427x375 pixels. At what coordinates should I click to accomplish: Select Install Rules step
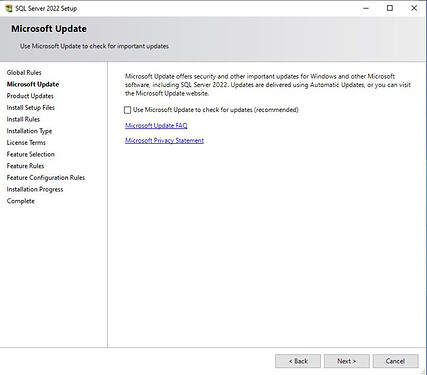click(23, 119)
